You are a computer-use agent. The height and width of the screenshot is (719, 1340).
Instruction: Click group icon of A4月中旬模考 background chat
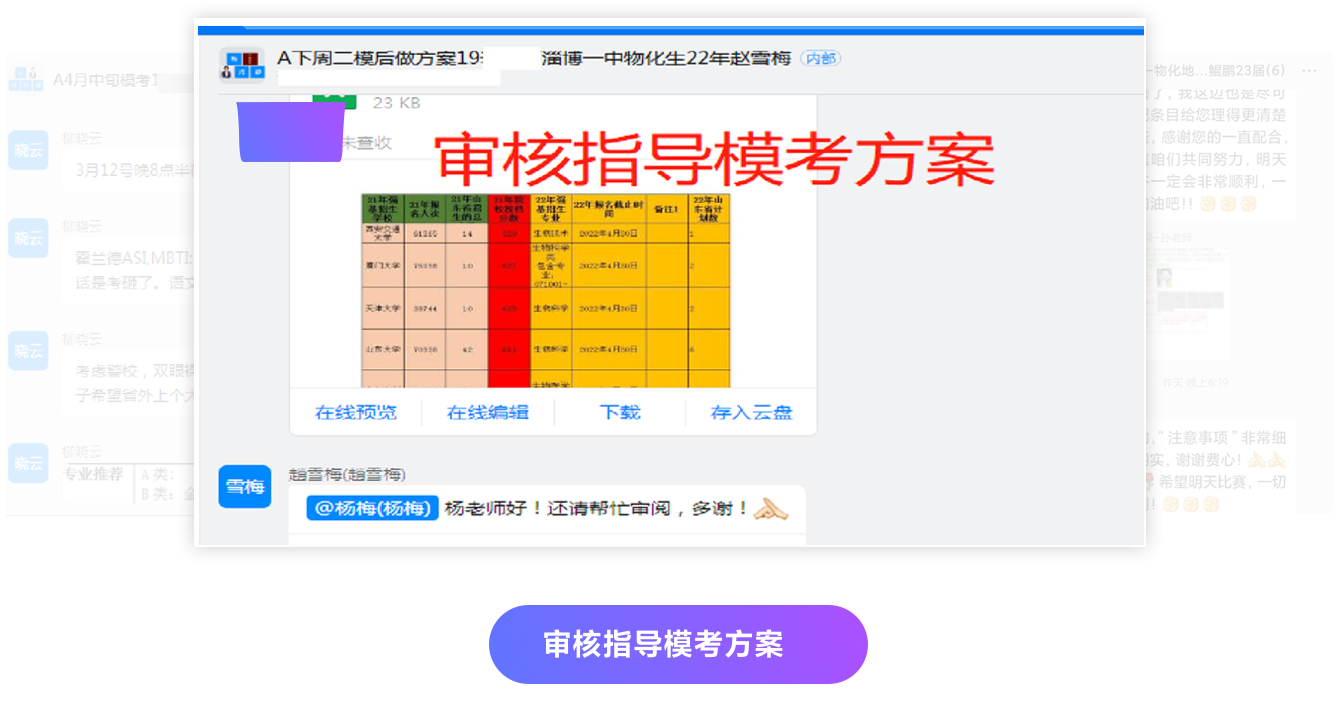pyautogui.click(x=25, y=78)
